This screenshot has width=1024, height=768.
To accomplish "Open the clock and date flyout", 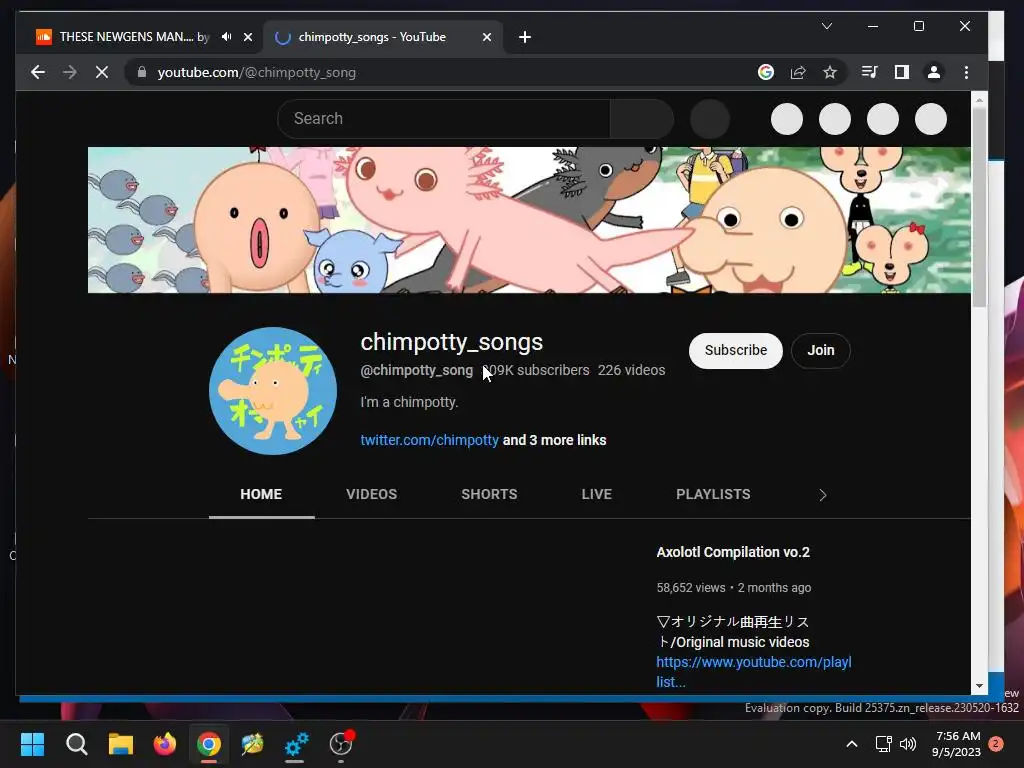I will pos(957,744).
